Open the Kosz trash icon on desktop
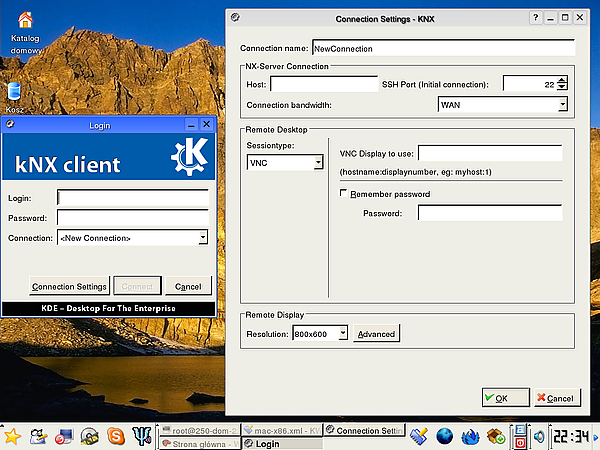Viewport: 600px width, 450px height. click(x=14, y=92)
